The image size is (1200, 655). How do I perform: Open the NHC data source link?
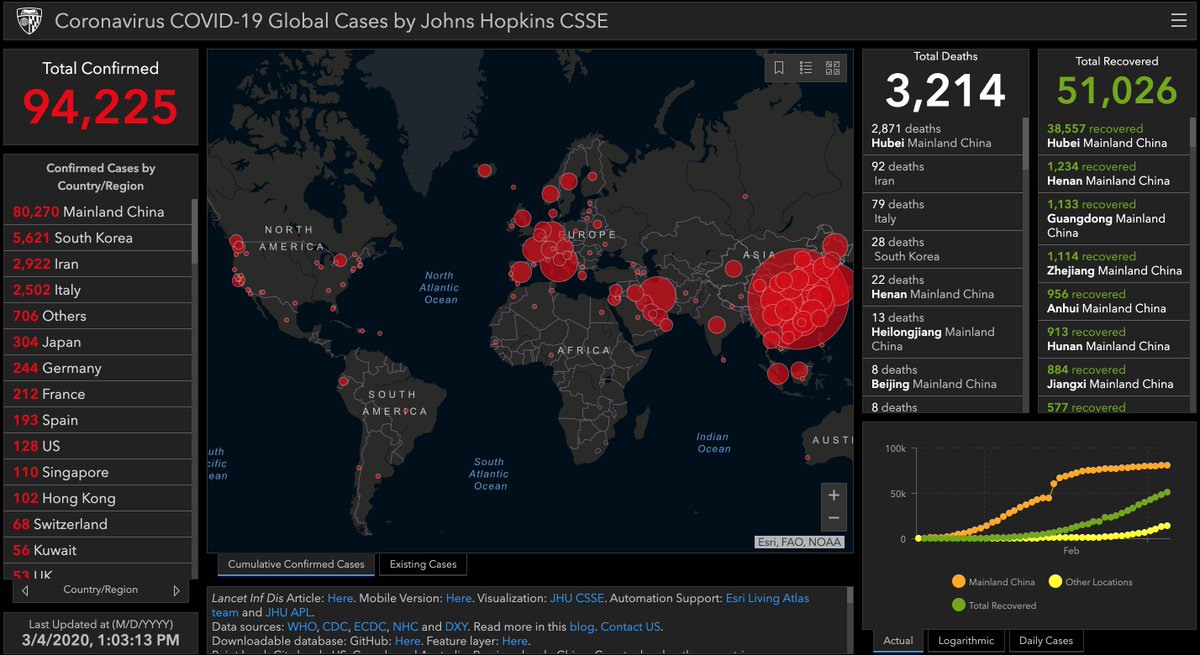pos(405,627)
